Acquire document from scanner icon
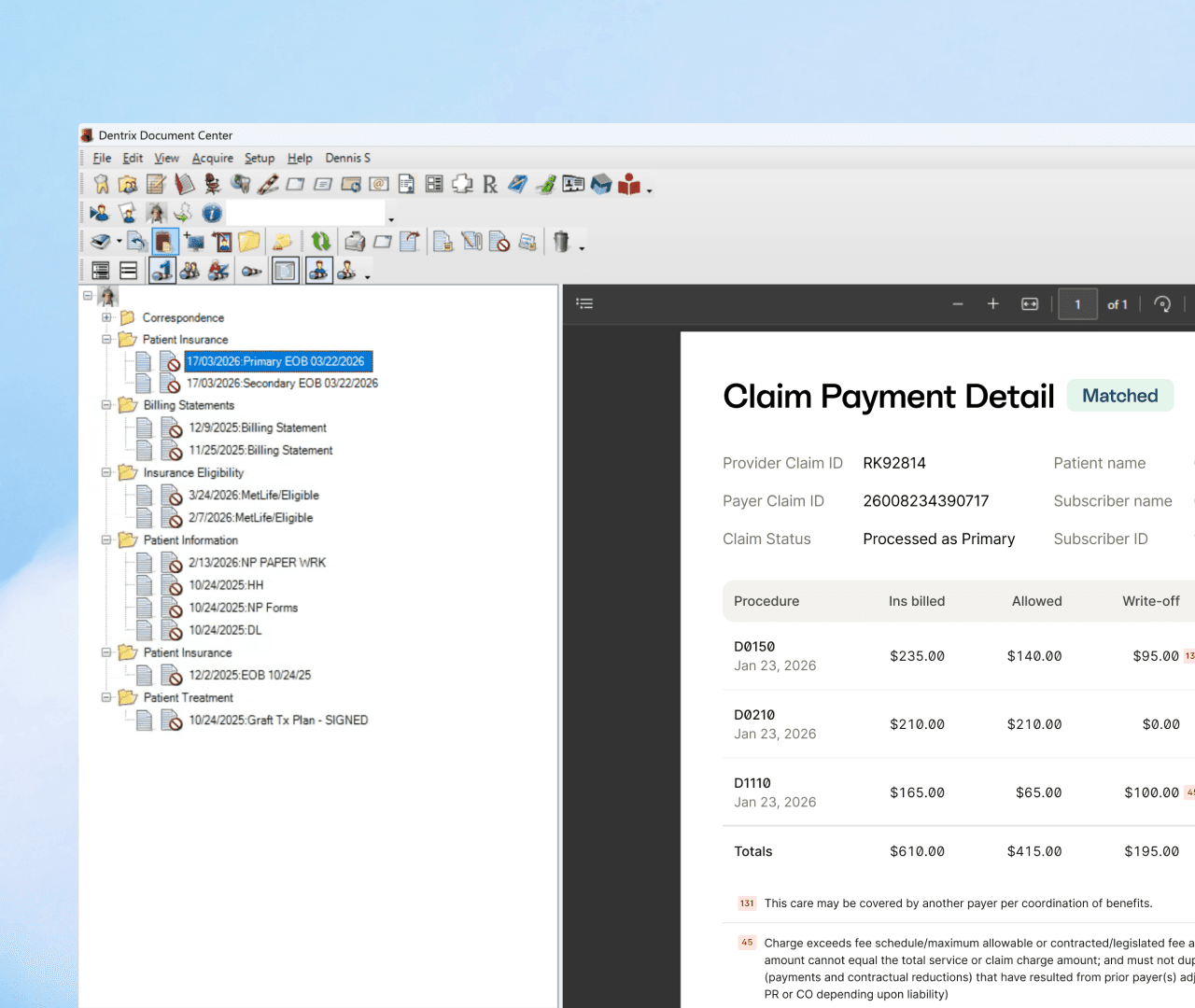 click(101, 243)
